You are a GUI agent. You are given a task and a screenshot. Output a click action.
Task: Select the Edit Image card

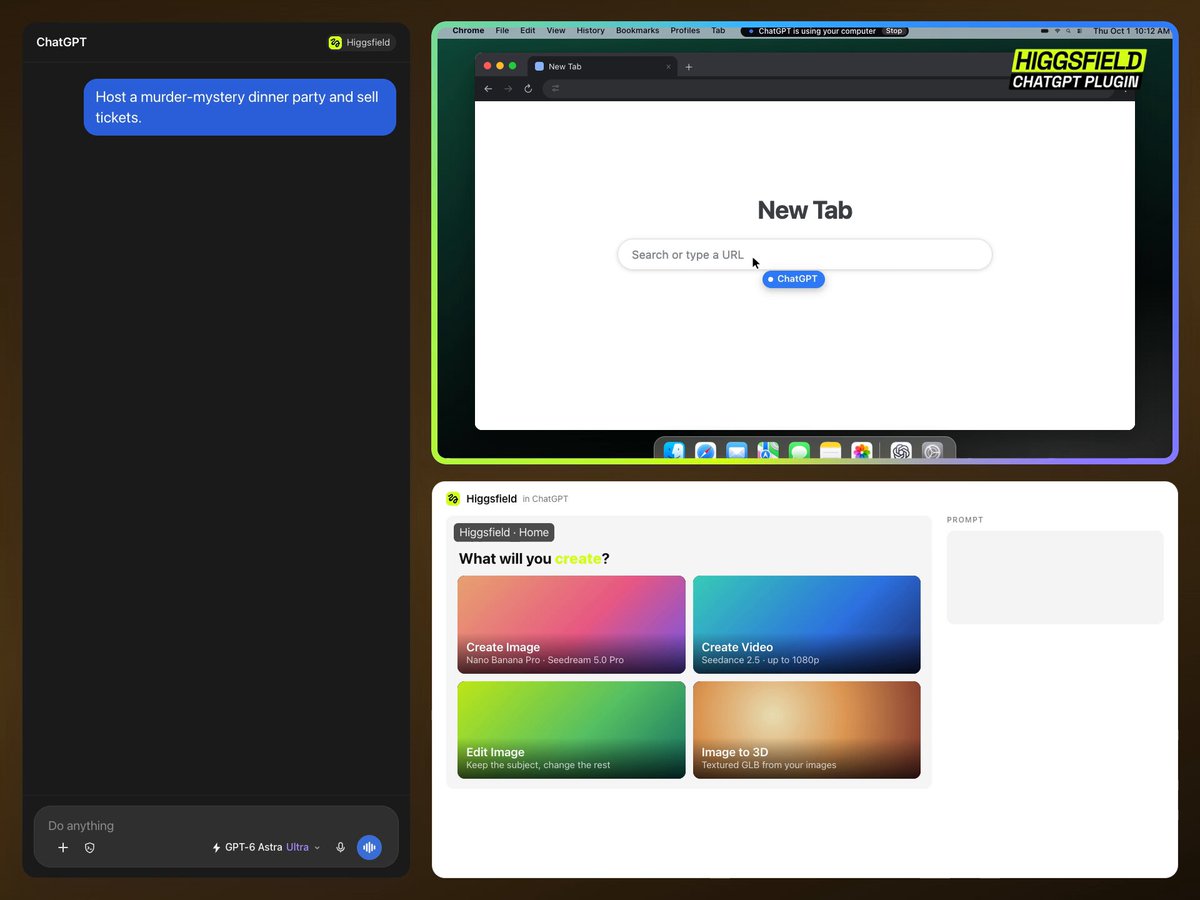(572, 730)
